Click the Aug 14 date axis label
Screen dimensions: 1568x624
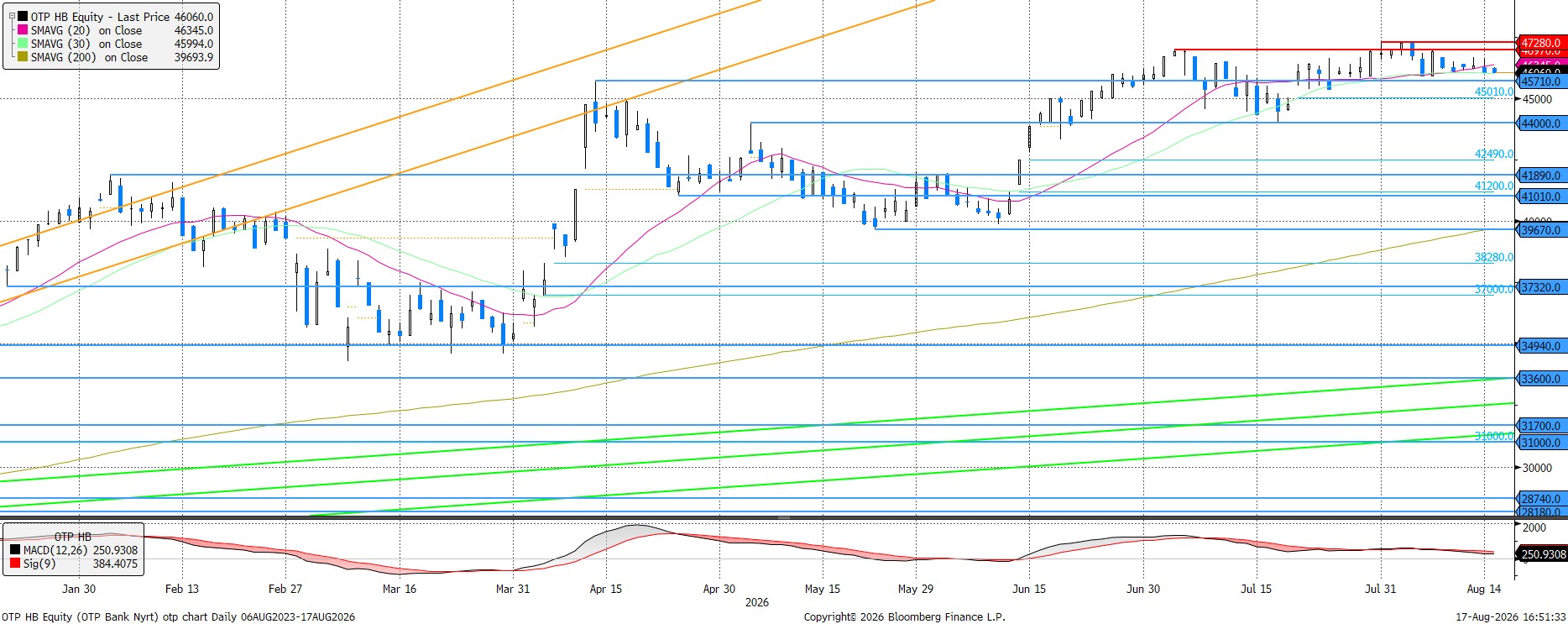click(x=1484, y=589)
